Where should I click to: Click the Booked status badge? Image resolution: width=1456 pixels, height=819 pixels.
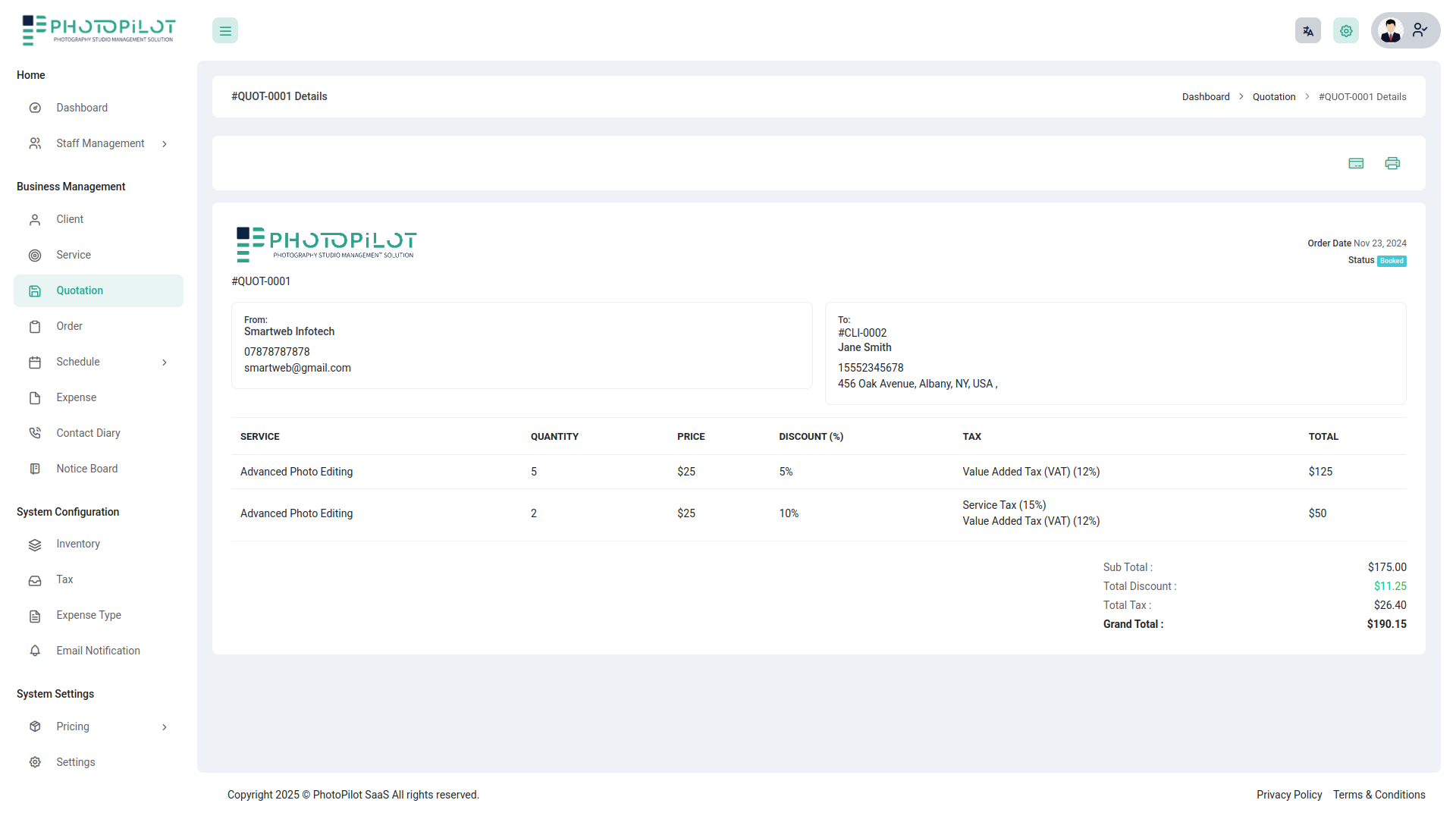[x=1392, y=261]
